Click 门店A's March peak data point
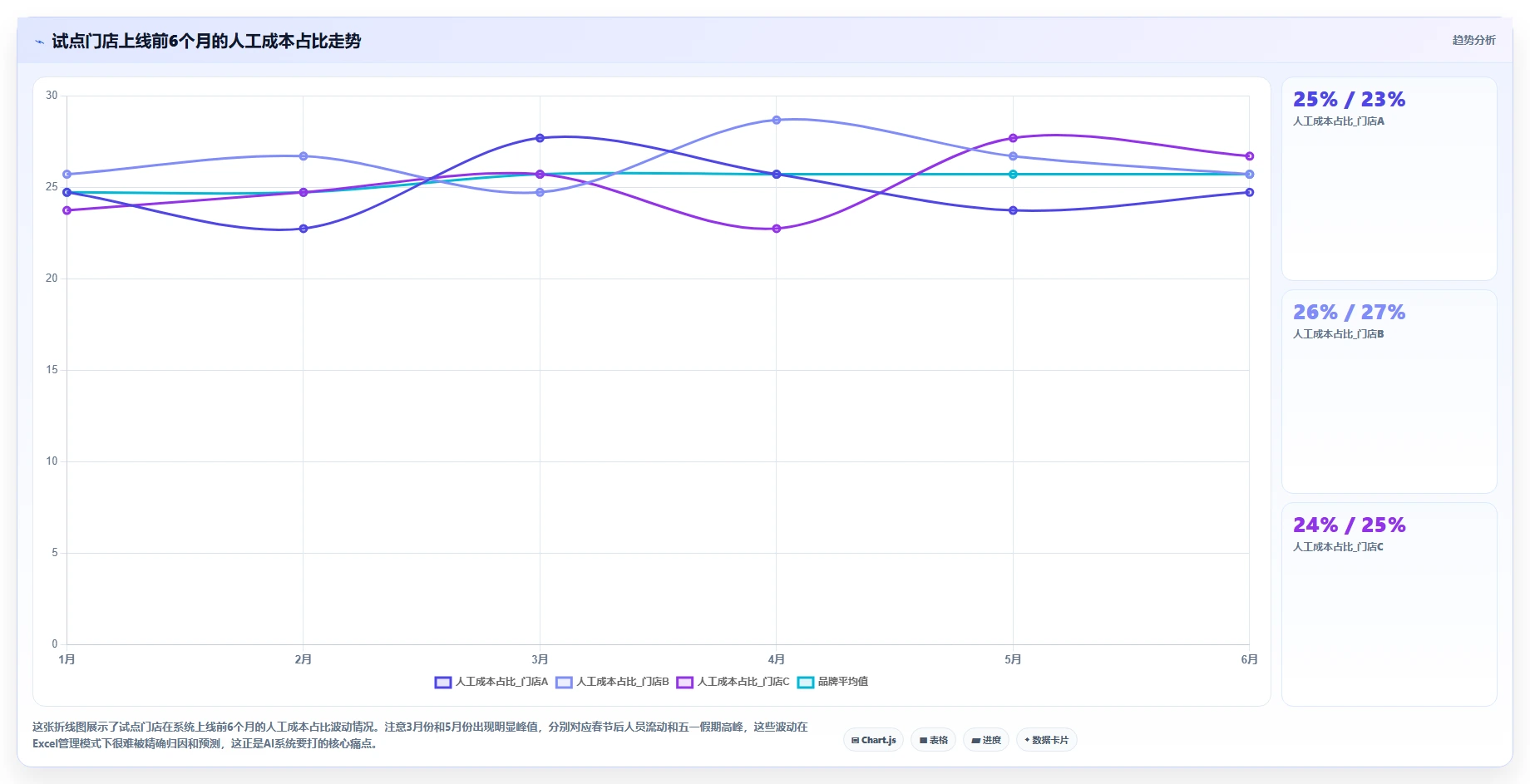Image resolution: width=1530 pixels, height=784 pixels. tap(540, 138)
